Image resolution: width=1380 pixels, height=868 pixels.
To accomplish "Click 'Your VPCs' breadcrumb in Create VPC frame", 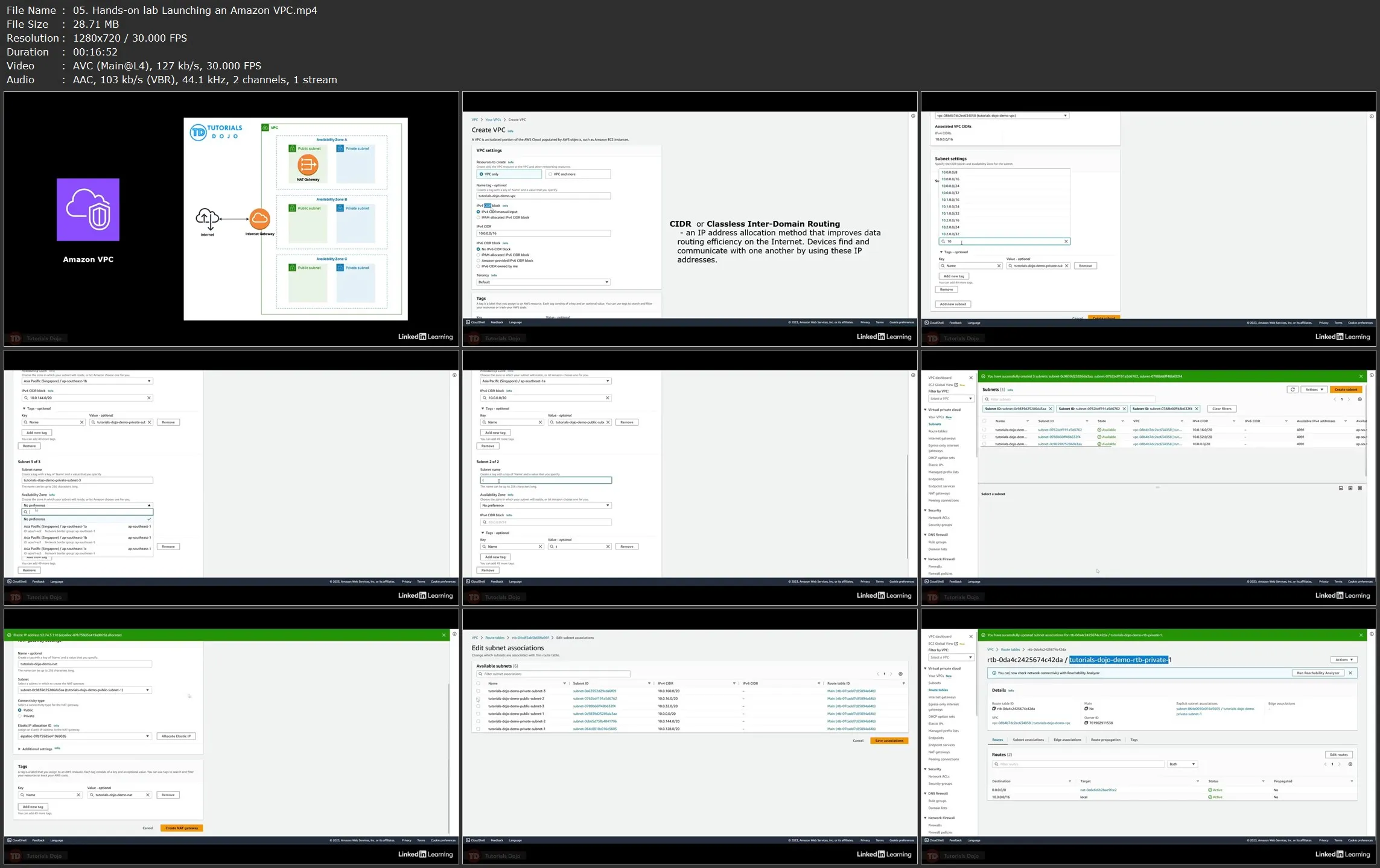I will [x=493, y=120].
